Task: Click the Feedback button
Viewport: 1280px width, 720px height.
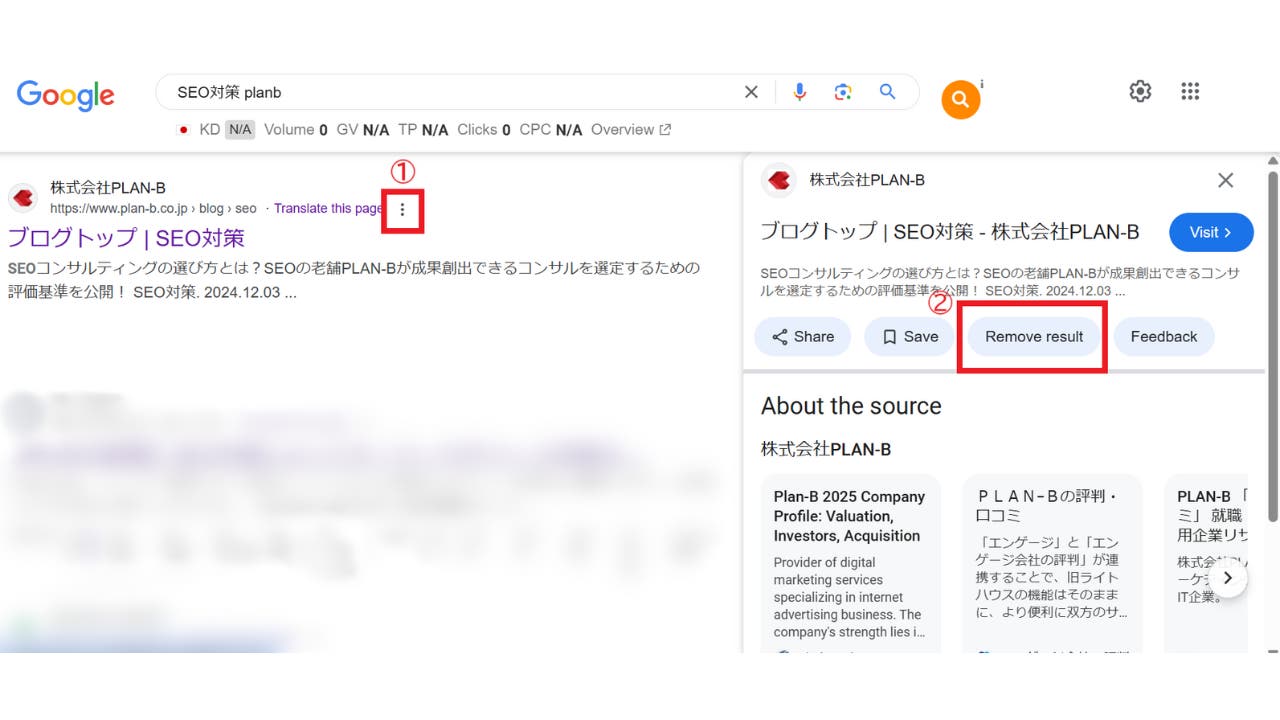Action: [1164, 337]
